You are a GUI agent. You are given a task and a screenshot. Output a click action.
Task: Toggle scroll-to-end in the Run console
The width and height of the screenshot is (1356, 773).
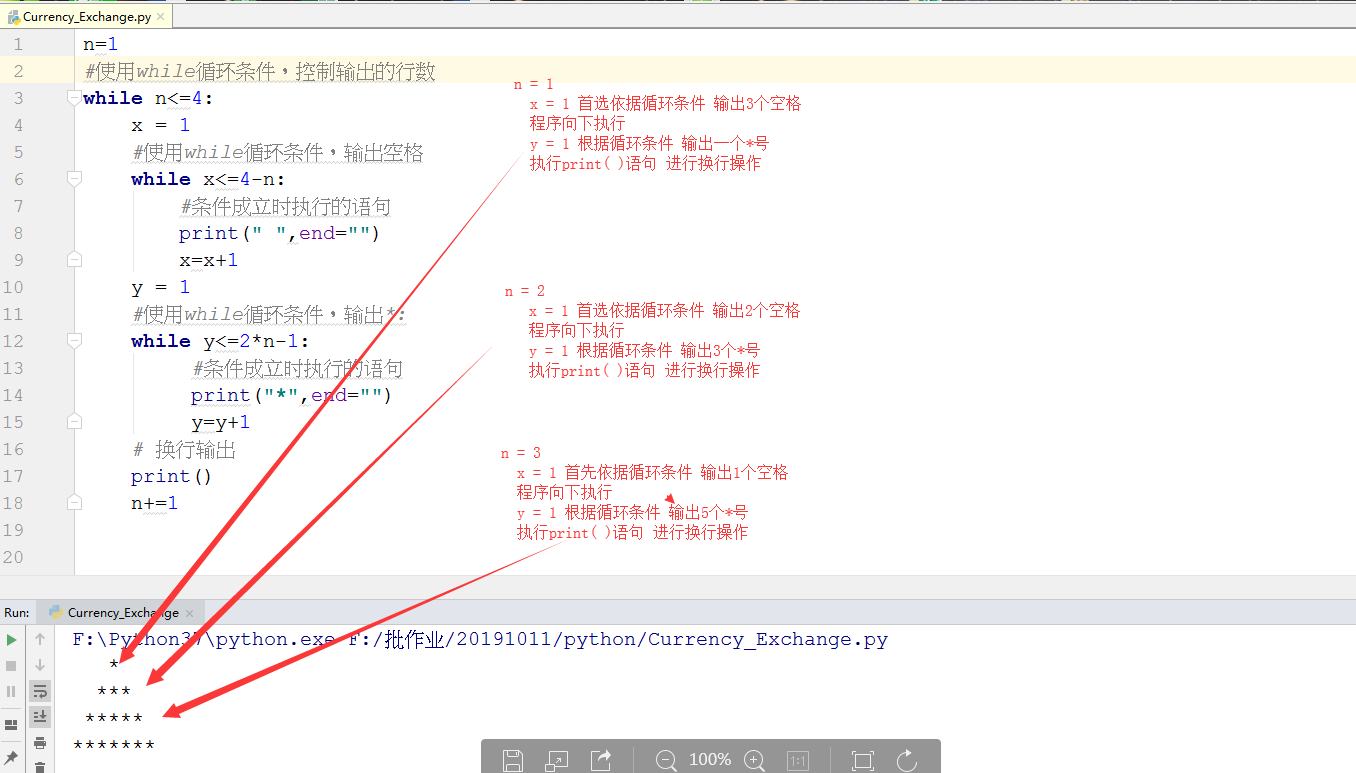tap(40, 716)
